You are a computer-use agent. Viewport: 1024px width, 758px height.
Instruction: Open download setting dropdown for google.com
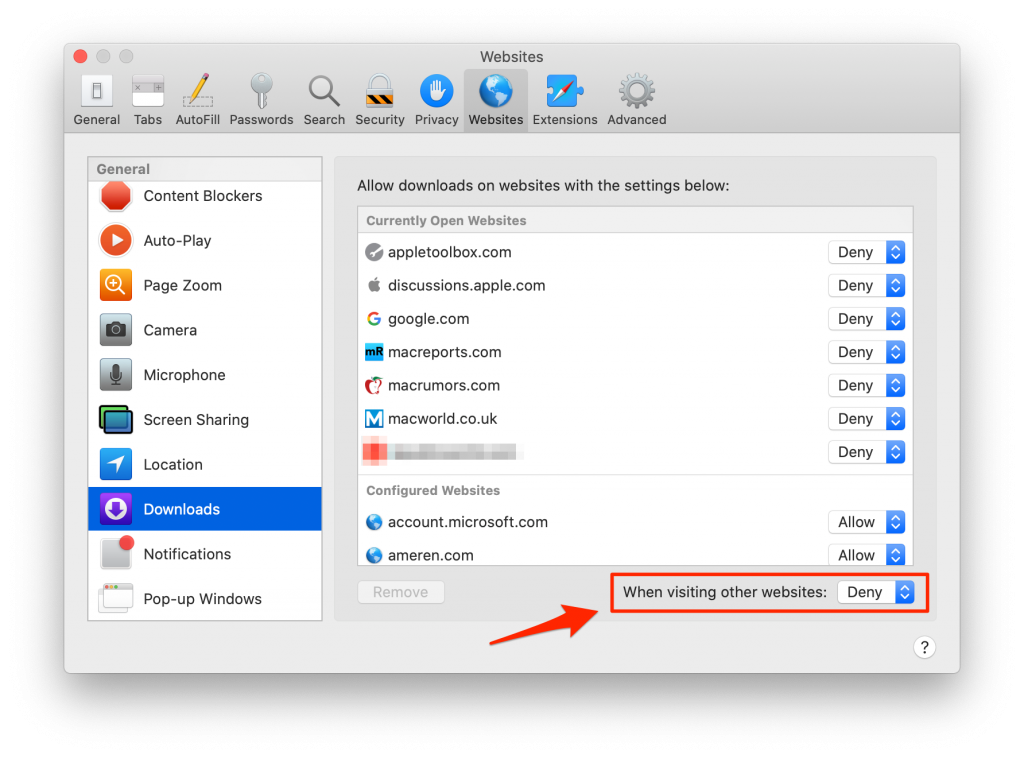click(x=866, y=319)
